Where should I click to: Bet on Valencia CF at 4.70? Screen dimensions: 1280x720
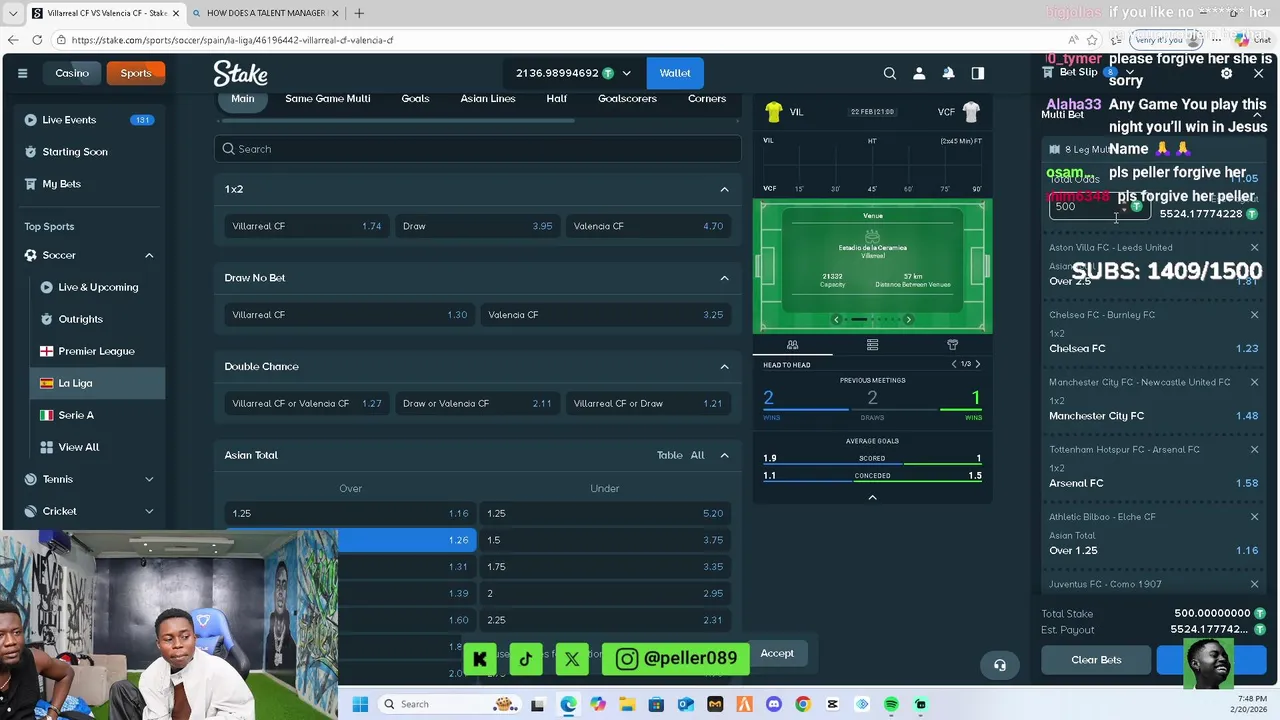[x=648, y=226]
